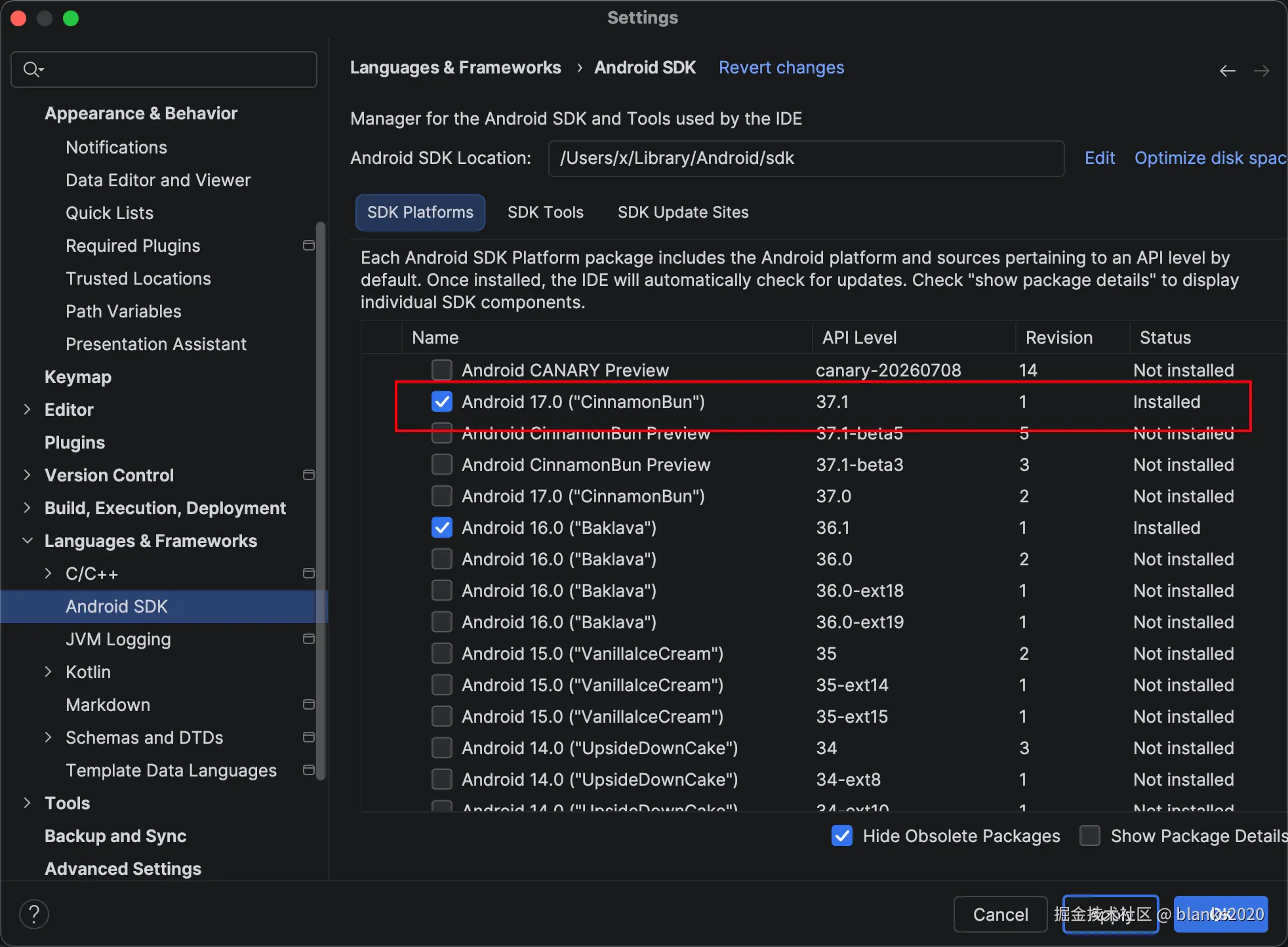The width and height of the screenshot is (1288, 947).
Task: Click project-level icon beside JVM Logging
Action: tap(309, 639)
